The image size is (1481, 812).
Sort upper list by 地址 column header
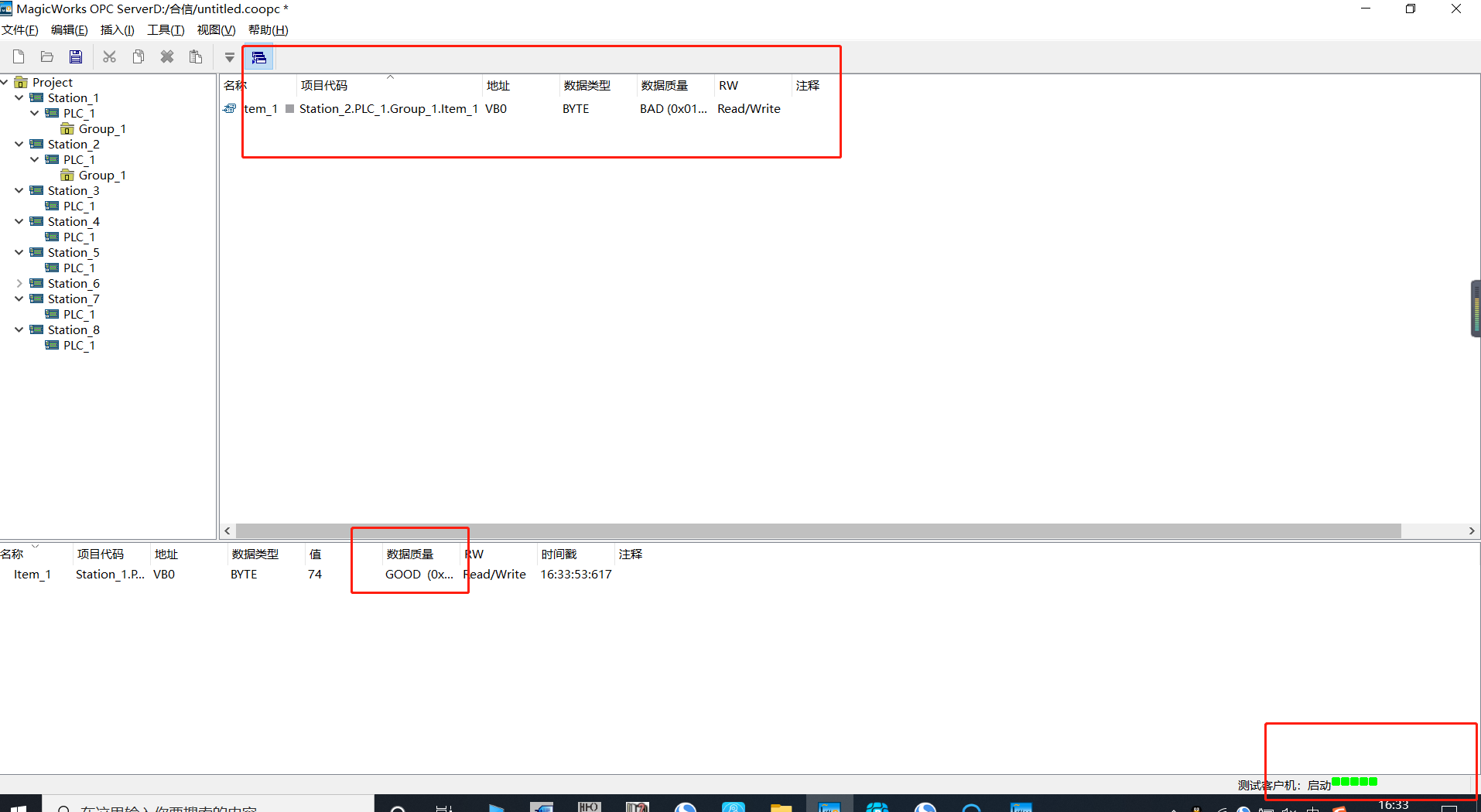pyautogui.click(x=521, y=85)
